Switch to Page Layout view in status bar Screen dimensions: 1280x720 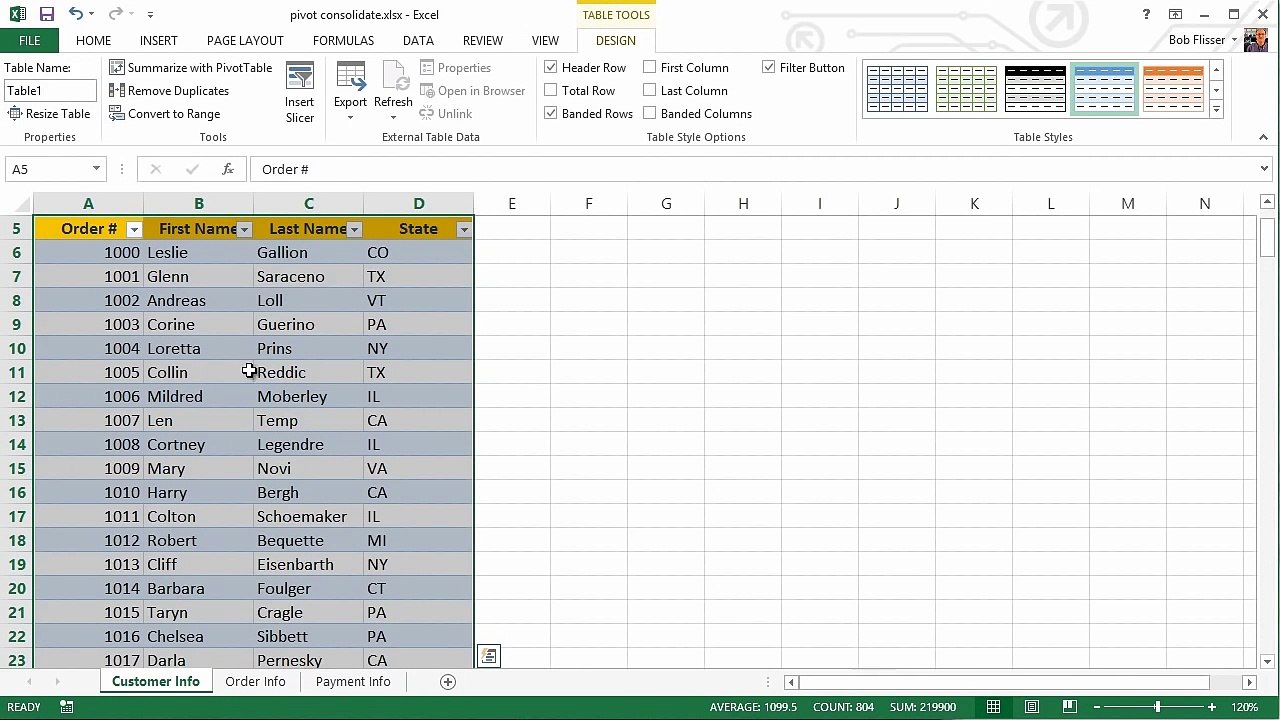coord(1031,707)
